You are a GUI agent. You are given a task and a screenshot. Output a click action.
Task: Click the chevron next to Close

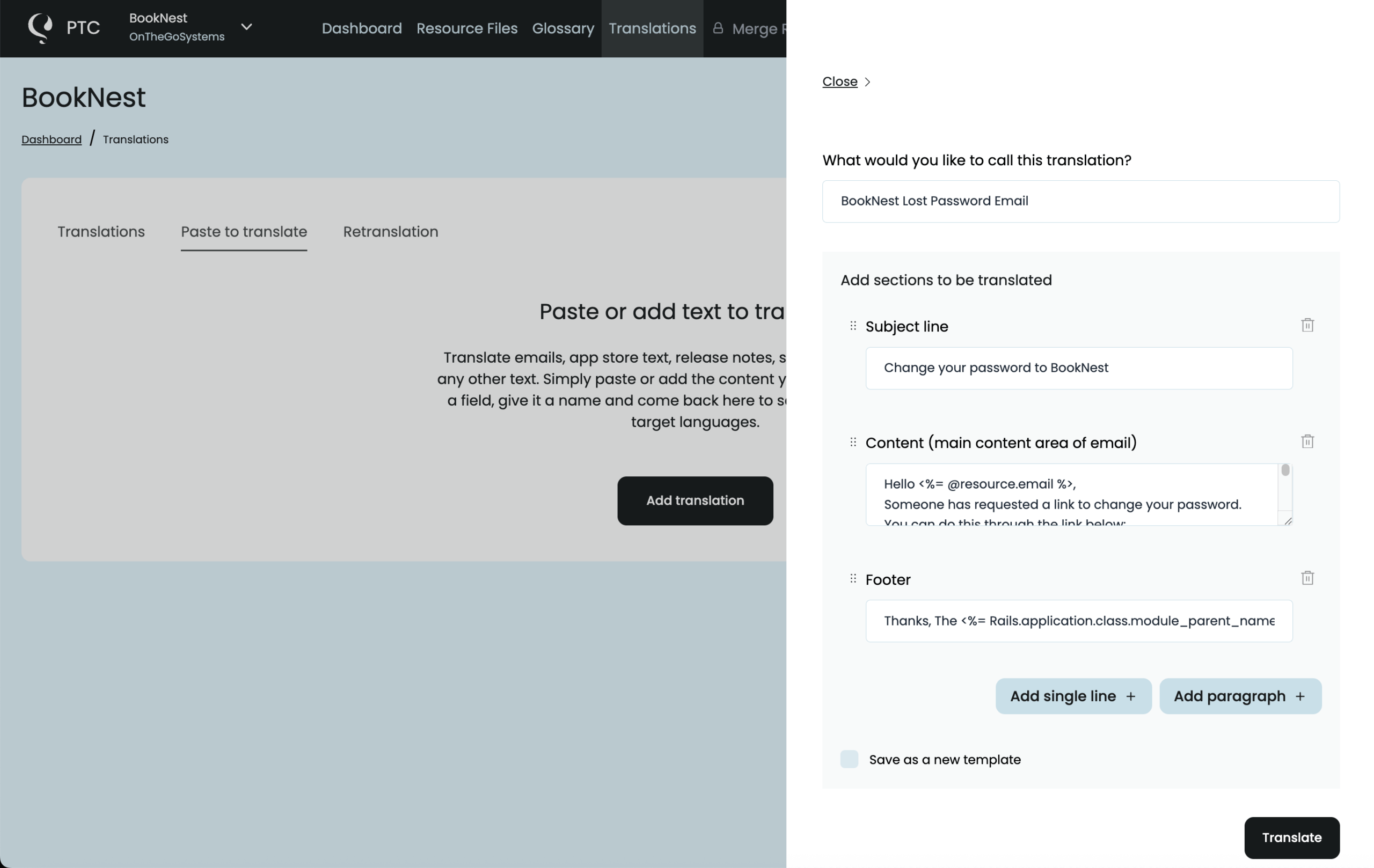867,82
